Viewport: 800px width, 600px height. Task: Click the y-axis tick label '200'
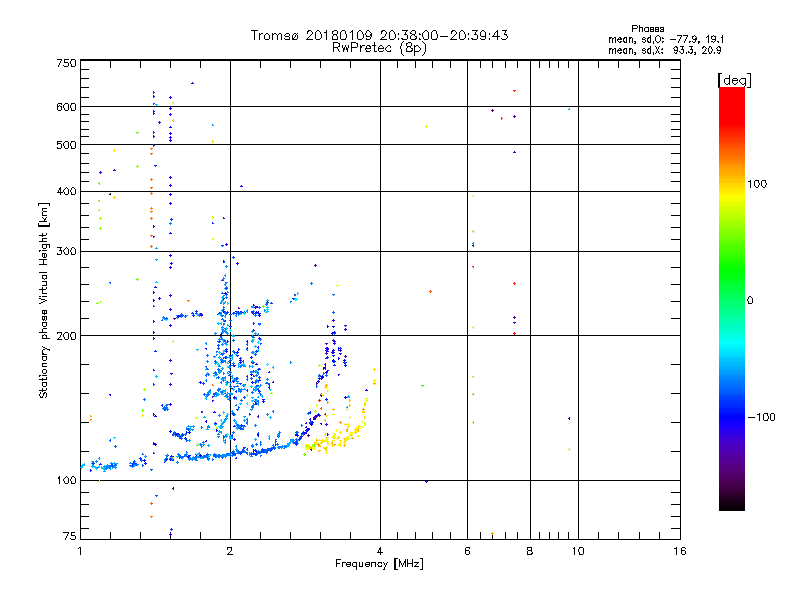tap(66, 336)
